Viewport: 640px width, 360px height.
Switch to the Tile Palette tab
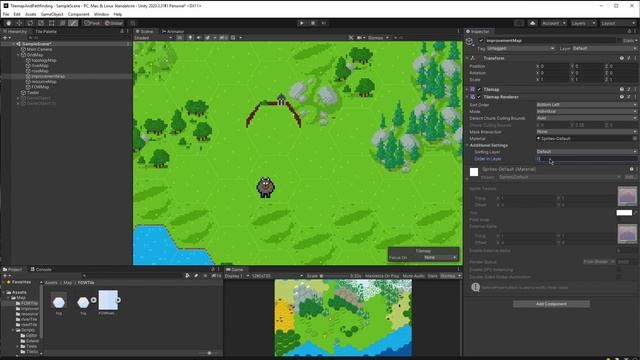pos(46,31)
